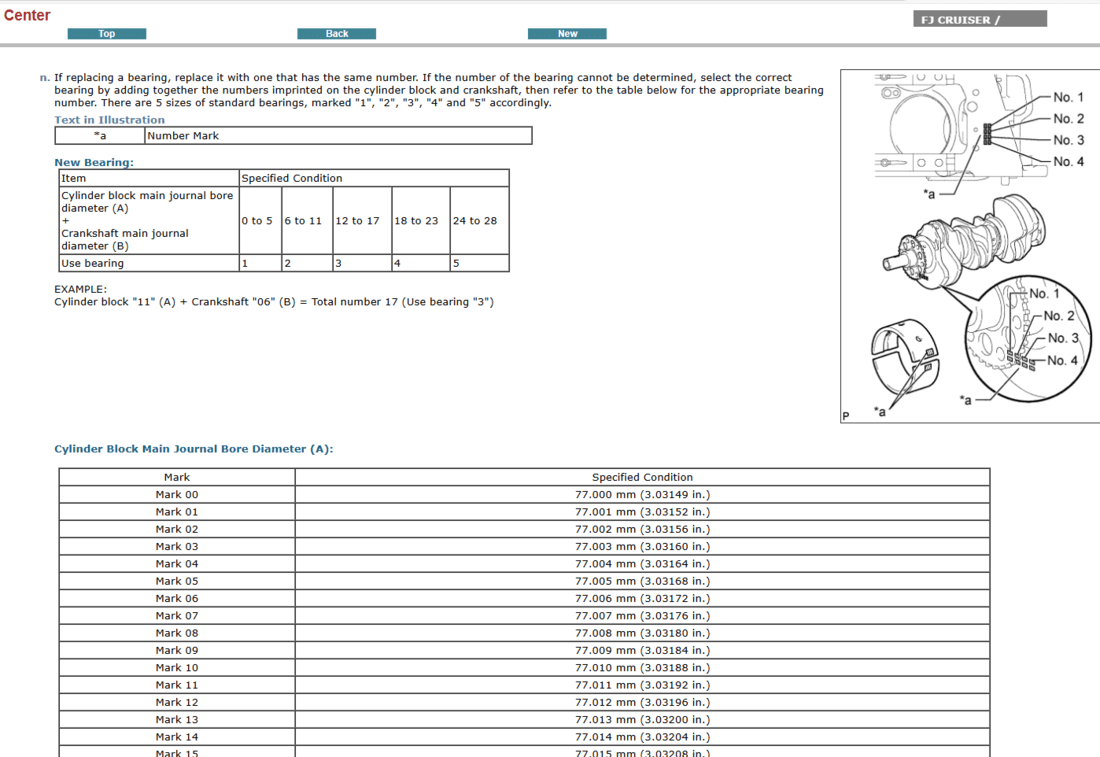
Task: Click the Use bearing row label
Action: pyautogui.click(x=93, y=264)
